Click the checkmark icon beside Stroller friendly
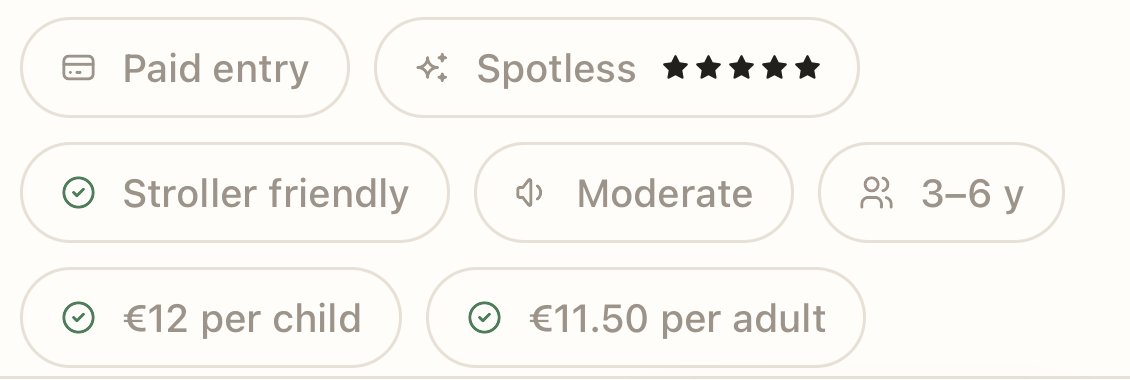The image size is (1130, 380). point(79,193)
